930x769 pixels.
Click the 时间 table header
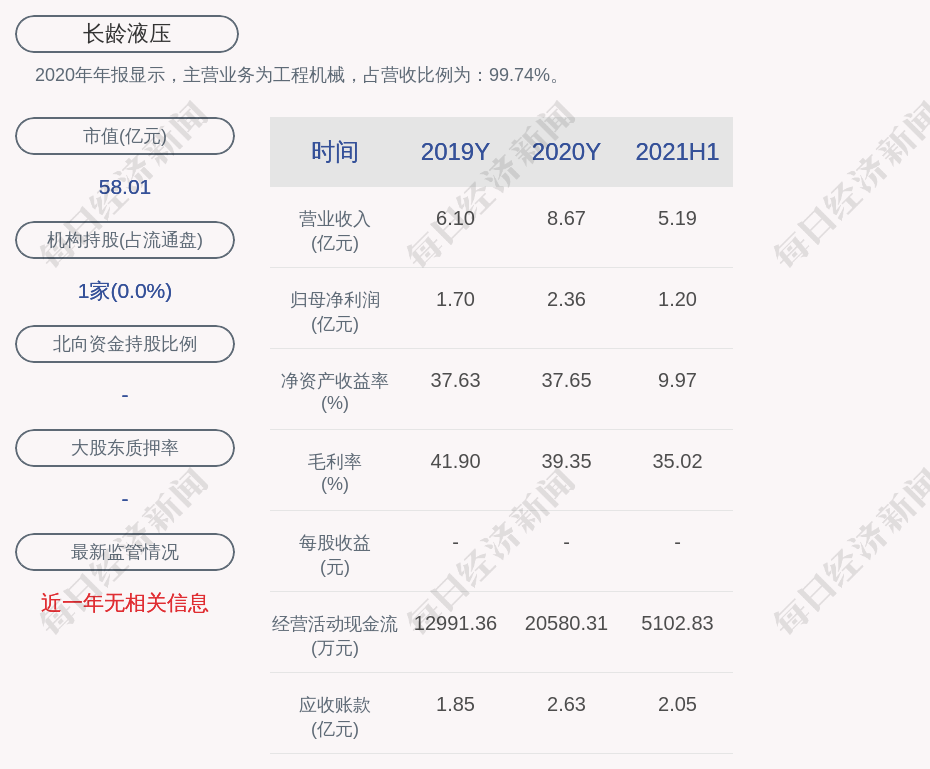tap(335, 152)
